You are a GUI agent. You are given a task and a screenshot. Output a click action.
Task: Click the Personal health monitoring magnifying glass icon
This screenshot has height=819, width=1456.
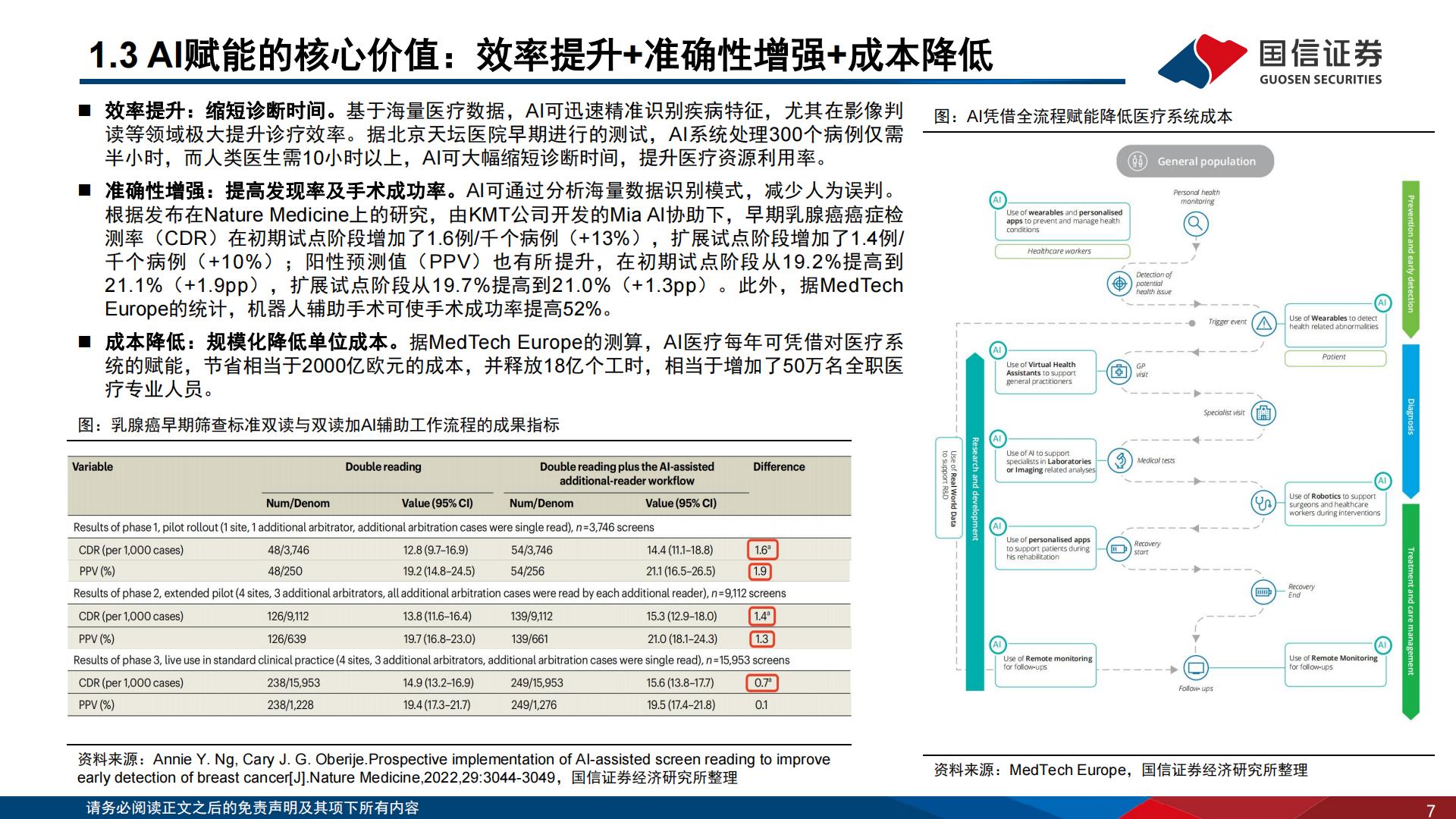point(1195,222)
